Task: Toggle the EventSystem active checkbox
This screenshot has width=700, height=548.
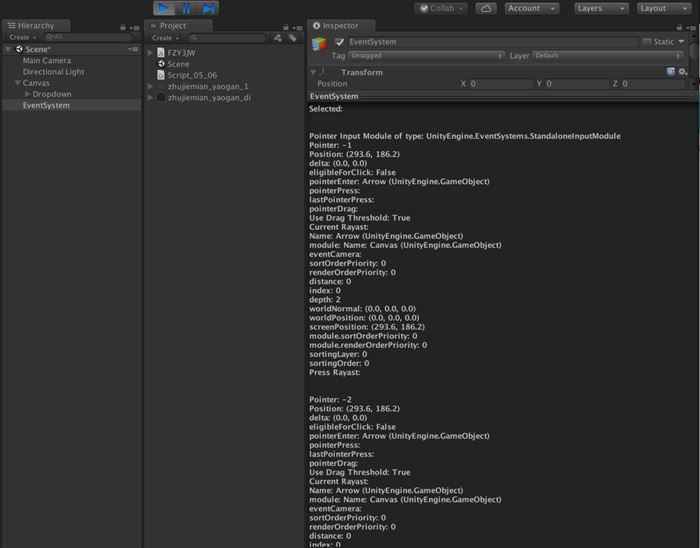Action: tap(340, 42)
